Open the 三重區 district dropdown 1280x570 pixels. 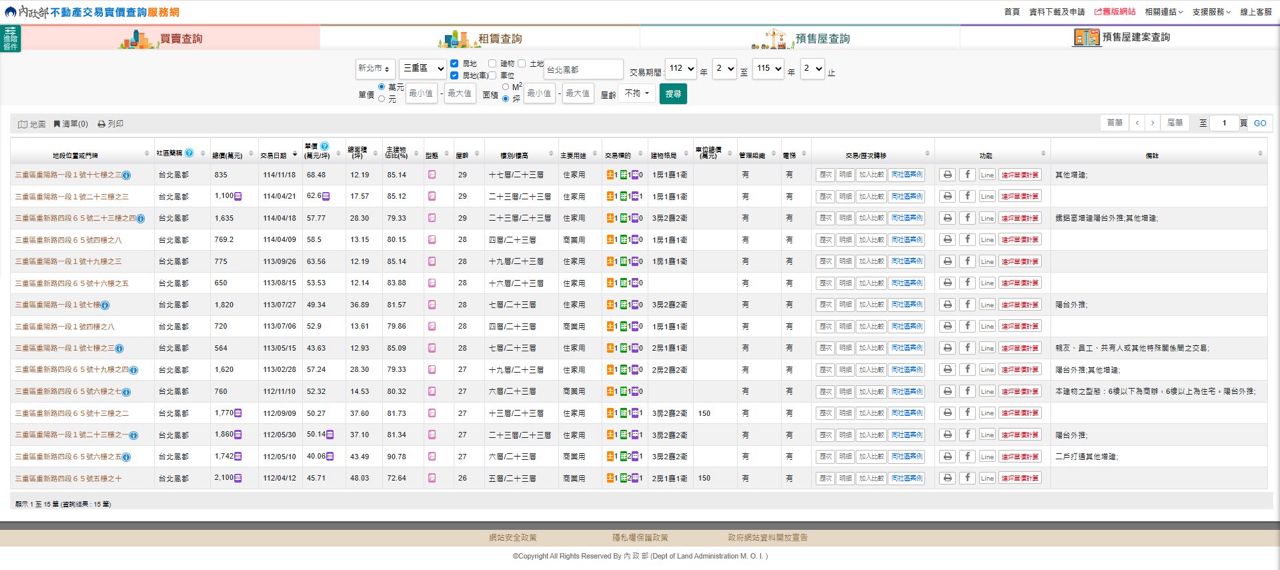(422, 69)
